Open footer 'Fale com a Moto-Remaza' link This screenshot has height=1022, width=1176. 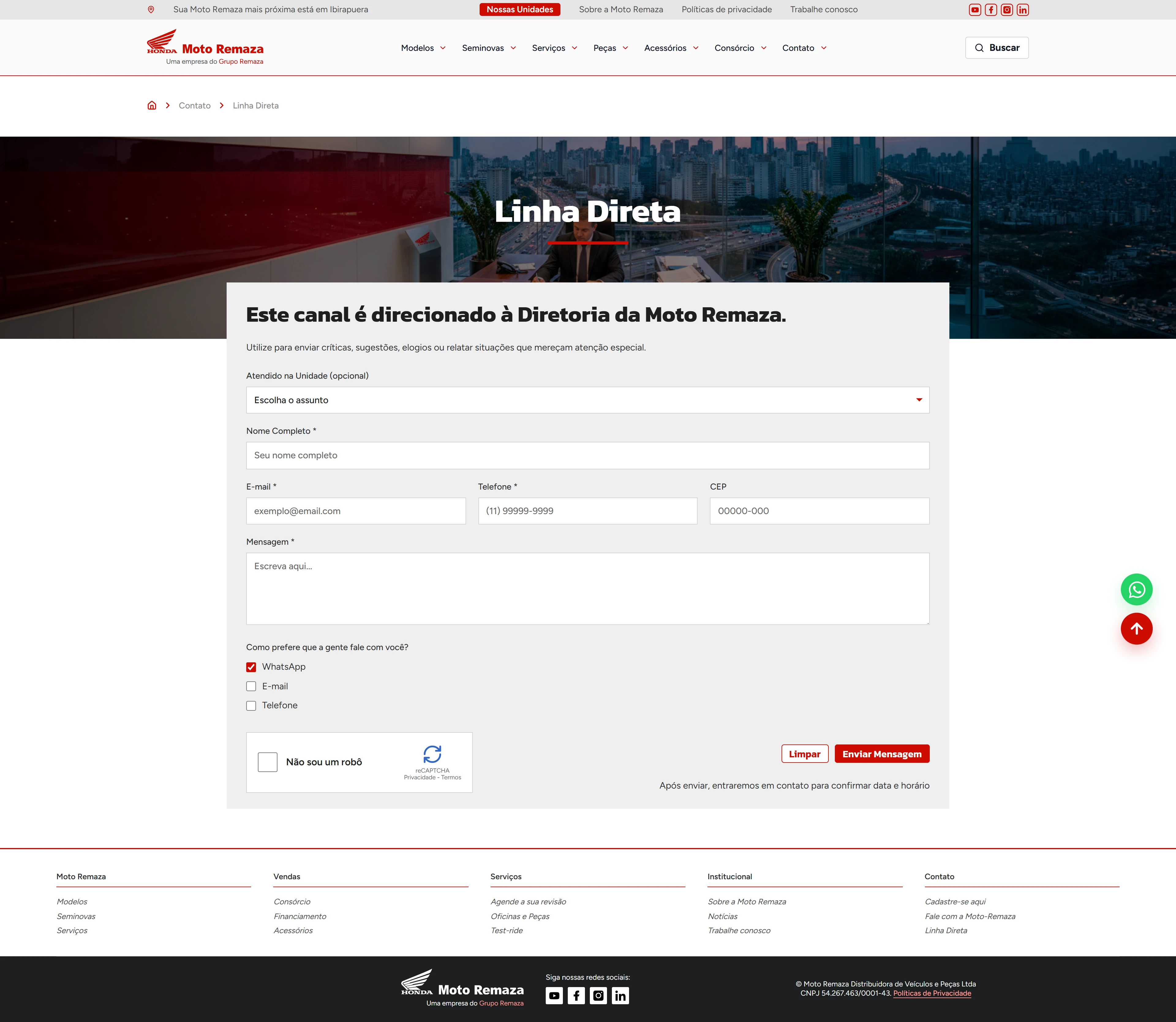[970, 917]
